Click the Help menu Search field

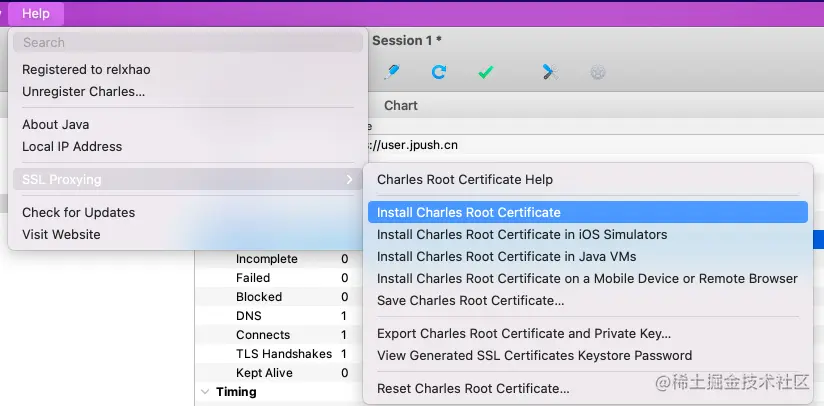(x=188, y=43)
